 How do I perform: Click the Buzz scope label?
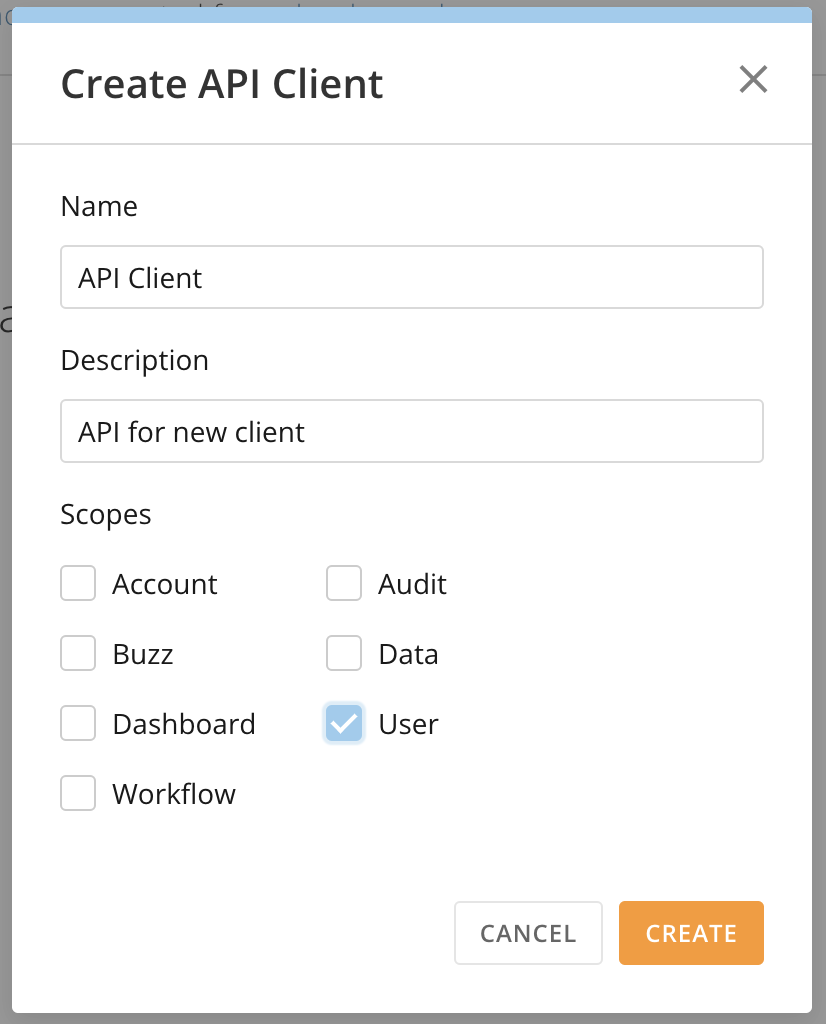pyautogui.click(x=143, y=654)
